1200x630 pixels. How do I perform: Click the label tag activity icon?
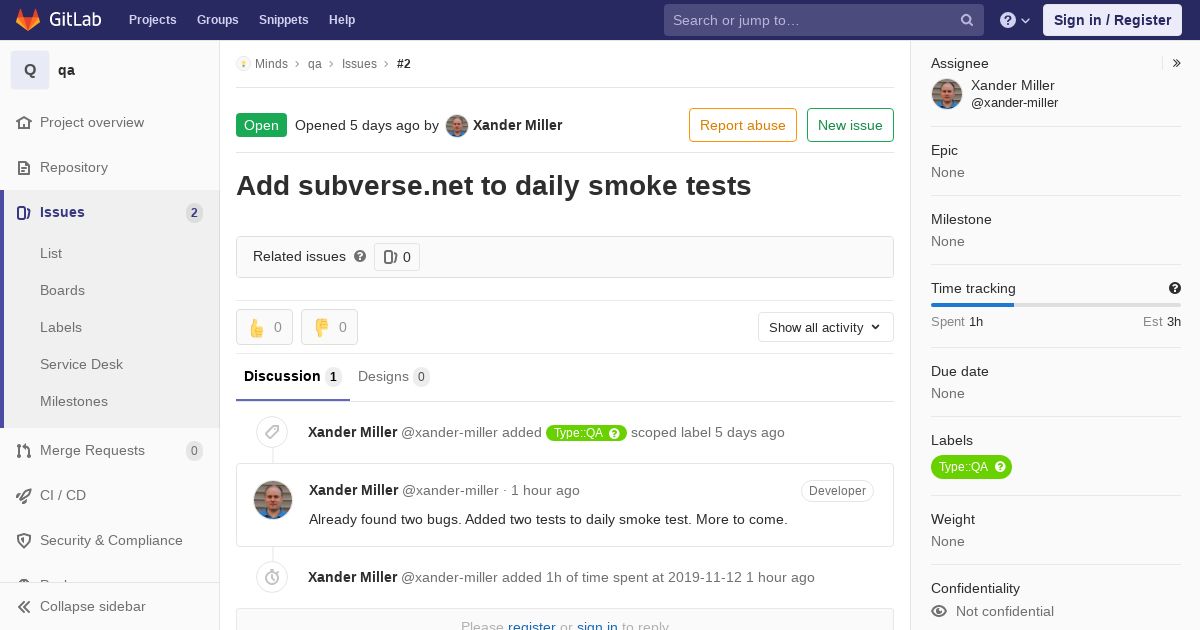click(x=272, y=432)
